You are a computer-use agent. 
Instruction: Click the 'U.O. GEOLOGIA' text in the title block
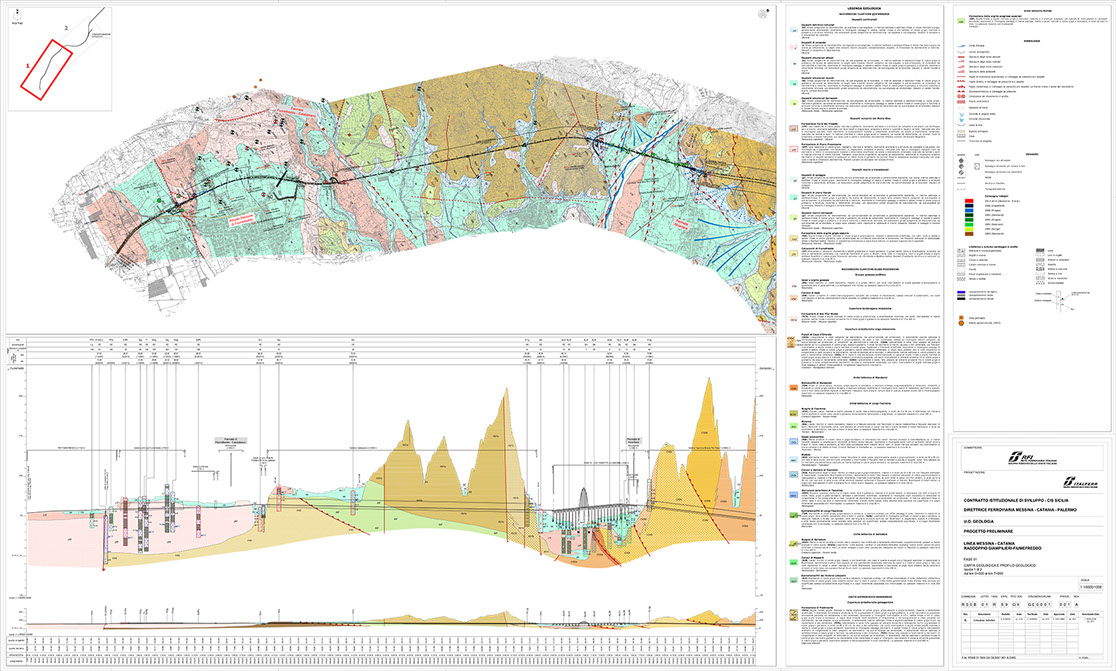[981, 522]
